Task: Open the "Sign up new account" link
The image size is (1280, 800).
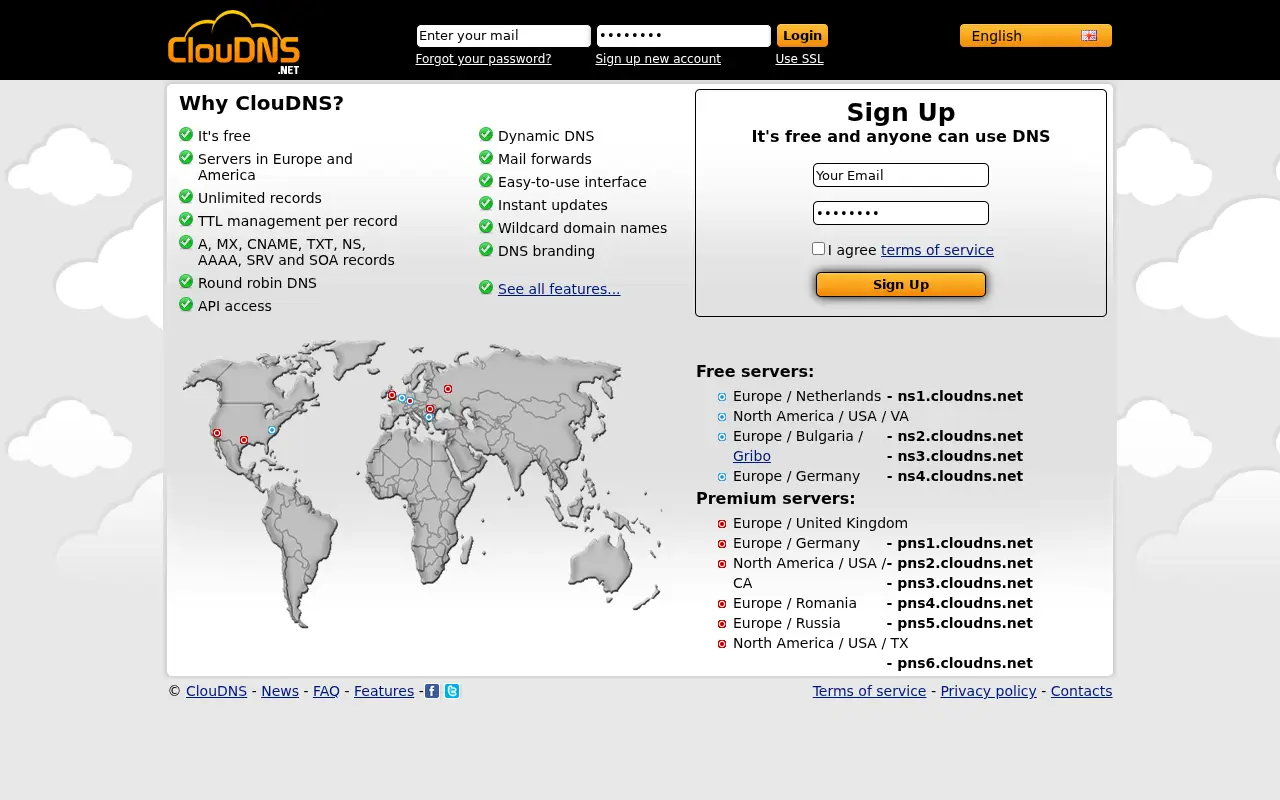Action: click(658, 59)
